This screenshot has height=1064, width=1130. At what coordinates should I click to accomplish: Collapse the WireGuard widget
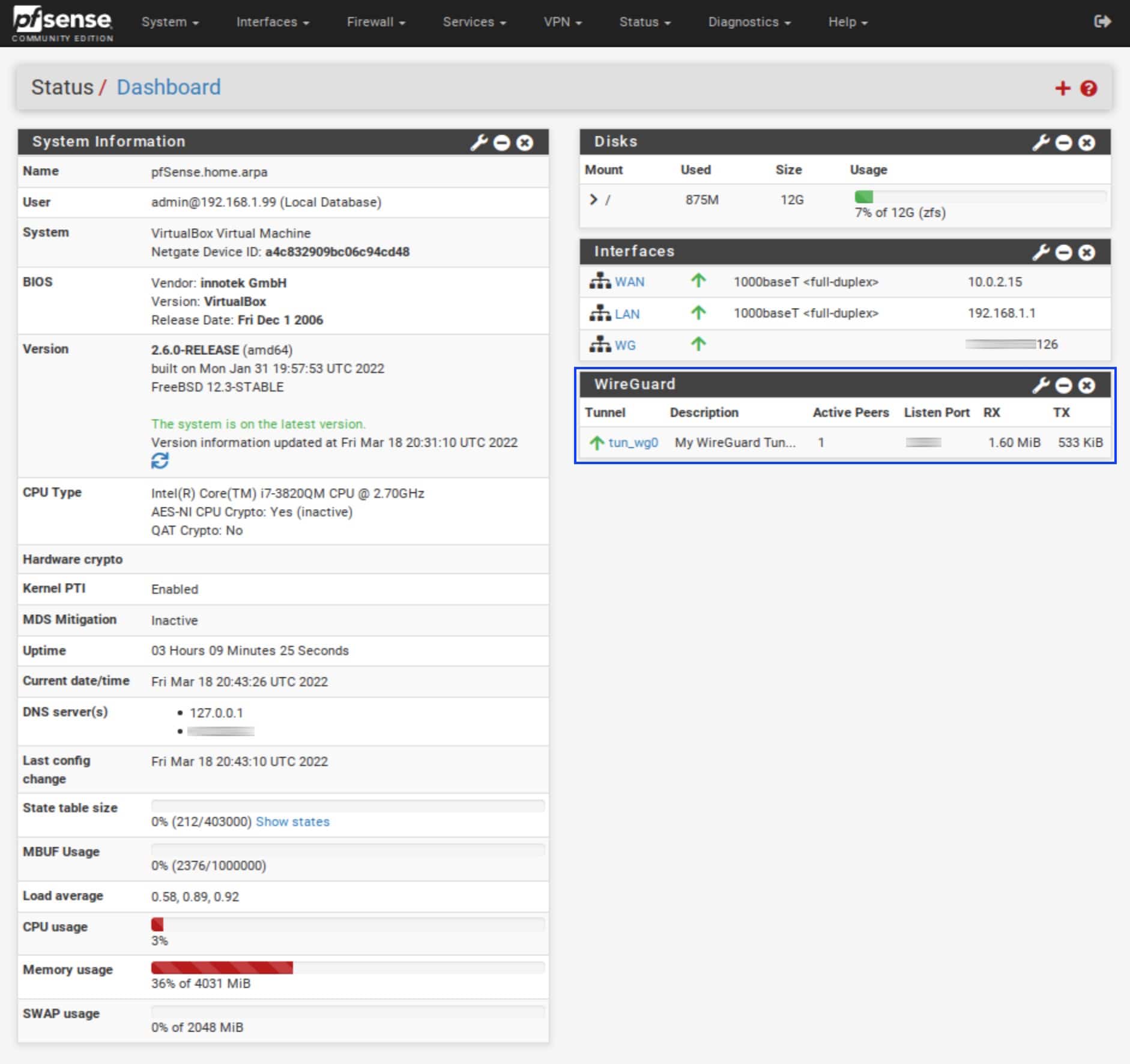pyautogui.click(x=1063, y=385)
